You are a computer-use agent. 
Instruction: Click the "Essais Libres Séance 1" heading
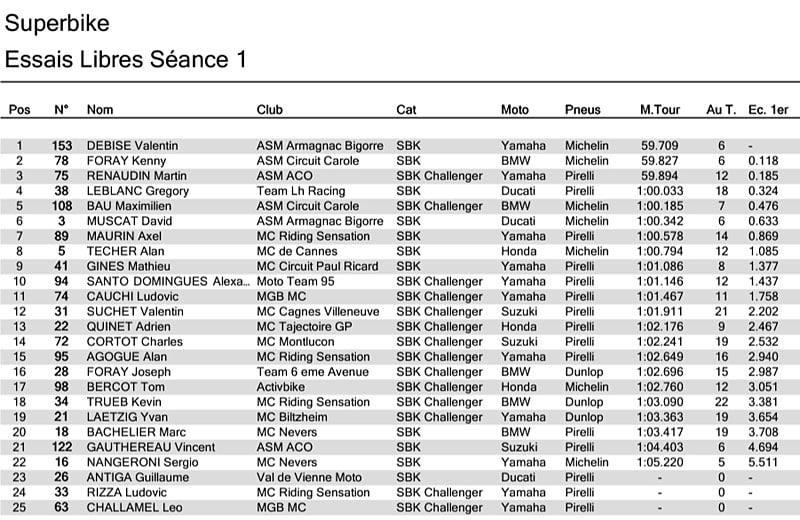pyautogui.click(x=125, y=59)
